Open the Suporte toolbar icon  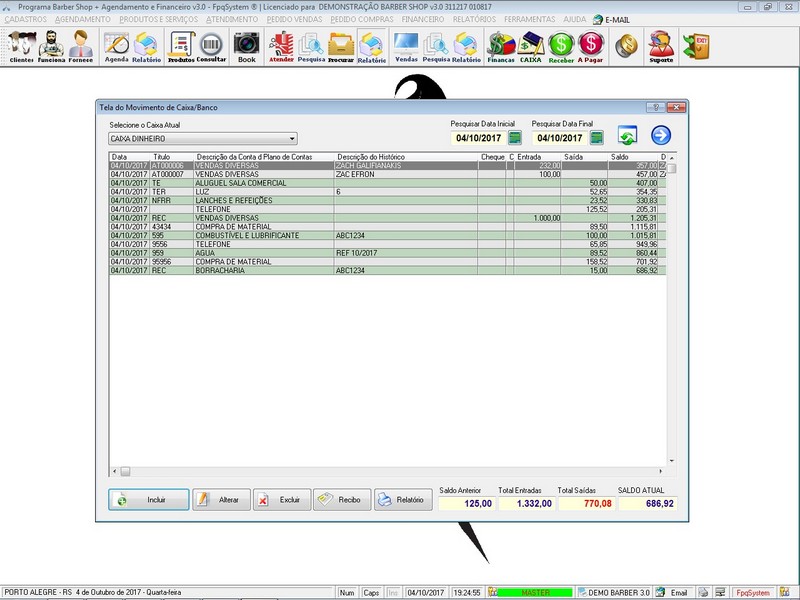[x=659, y=46]
